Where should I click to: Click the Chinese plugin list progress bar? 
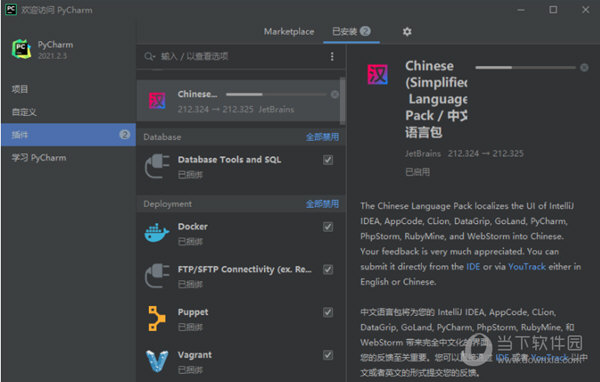276,94
